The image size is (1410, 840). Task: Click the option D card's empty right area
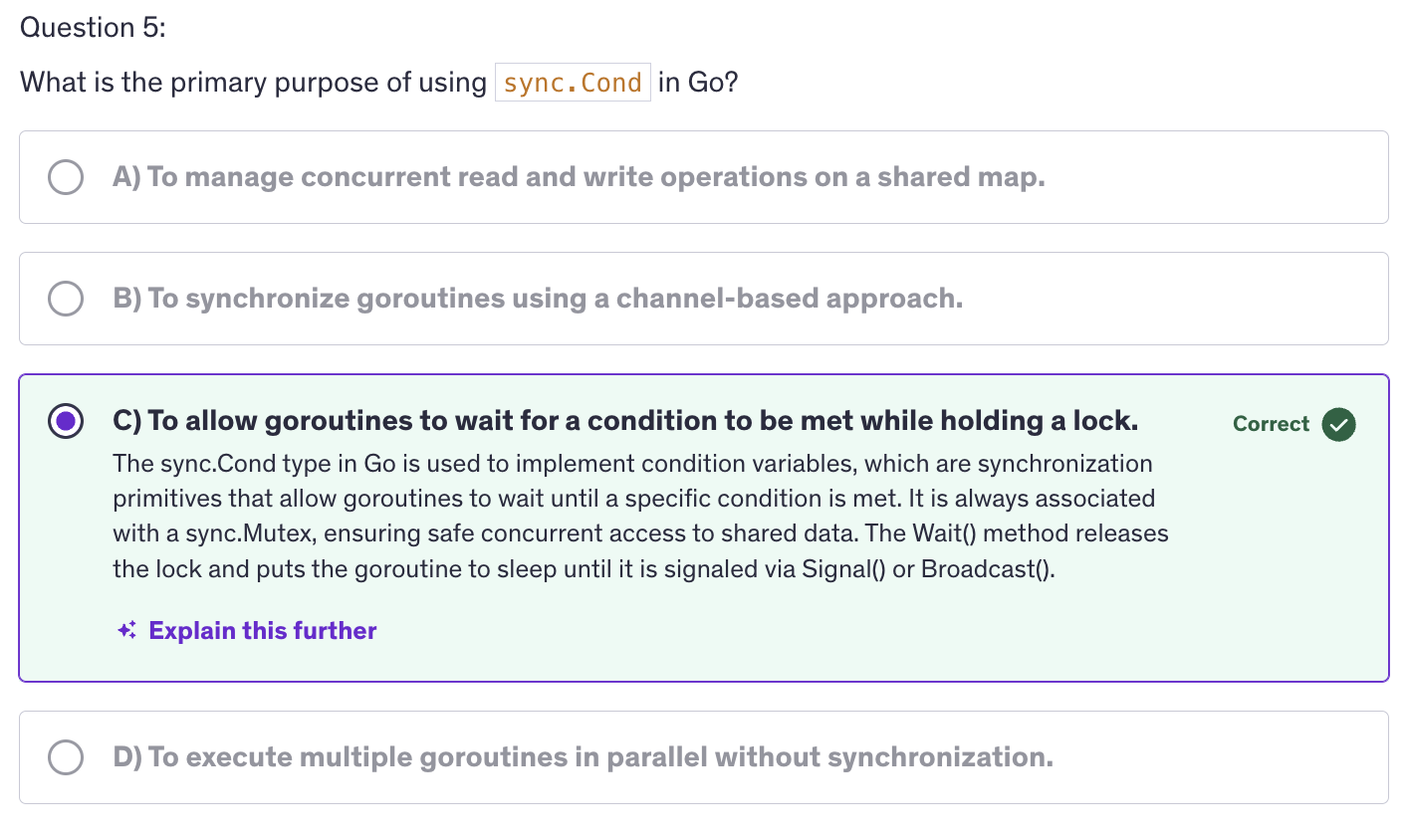coord(1220,757)
